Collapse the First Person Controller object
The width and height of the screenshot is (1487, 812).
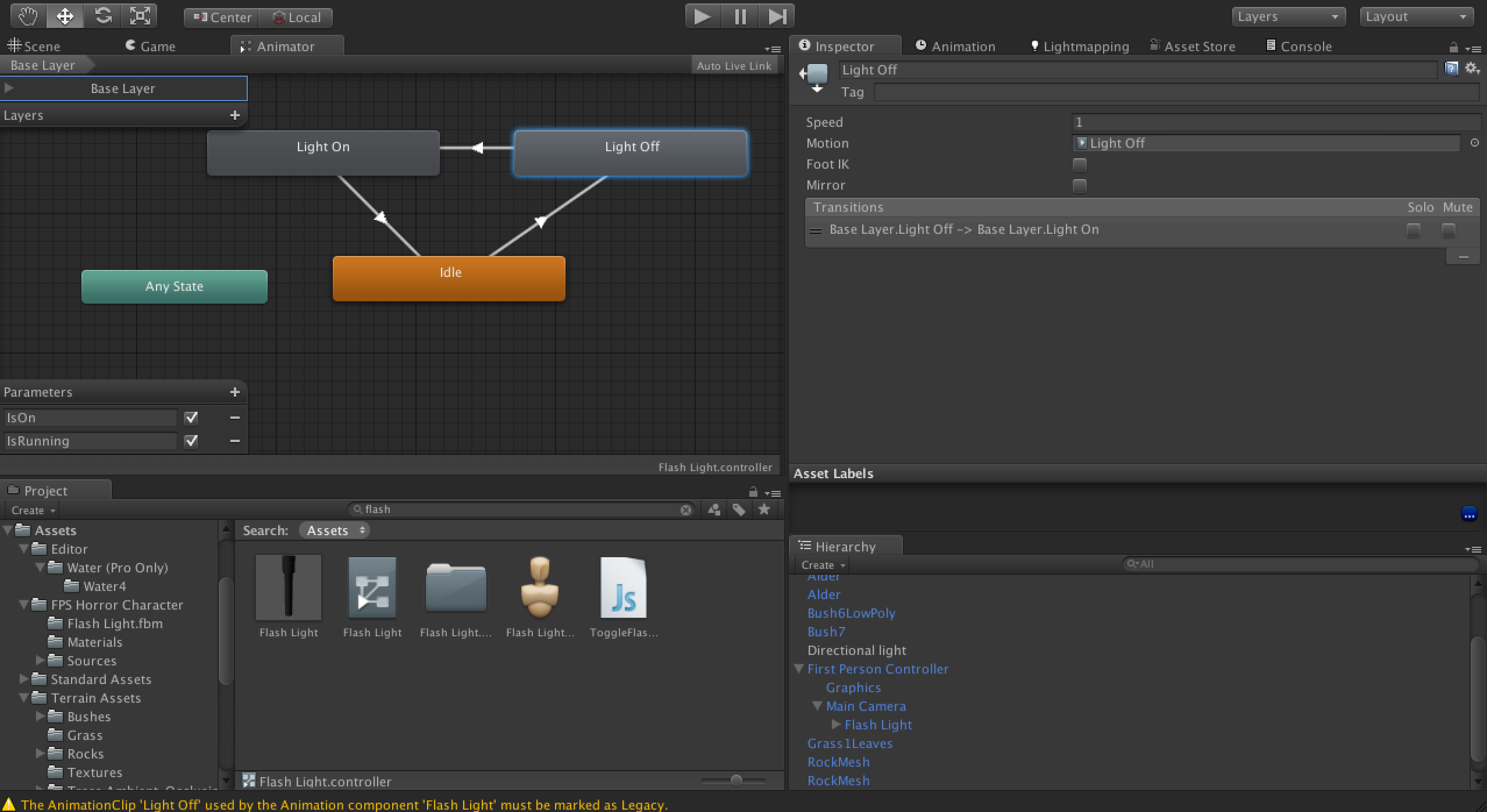point(799,669)
